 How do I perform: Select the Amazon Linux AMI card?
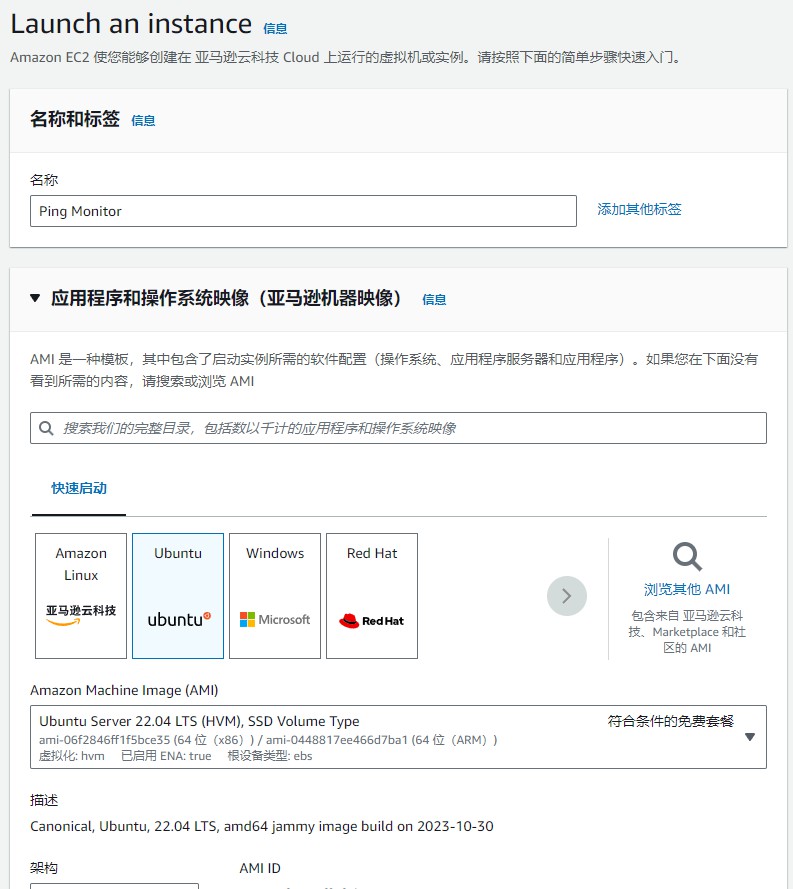81,596
